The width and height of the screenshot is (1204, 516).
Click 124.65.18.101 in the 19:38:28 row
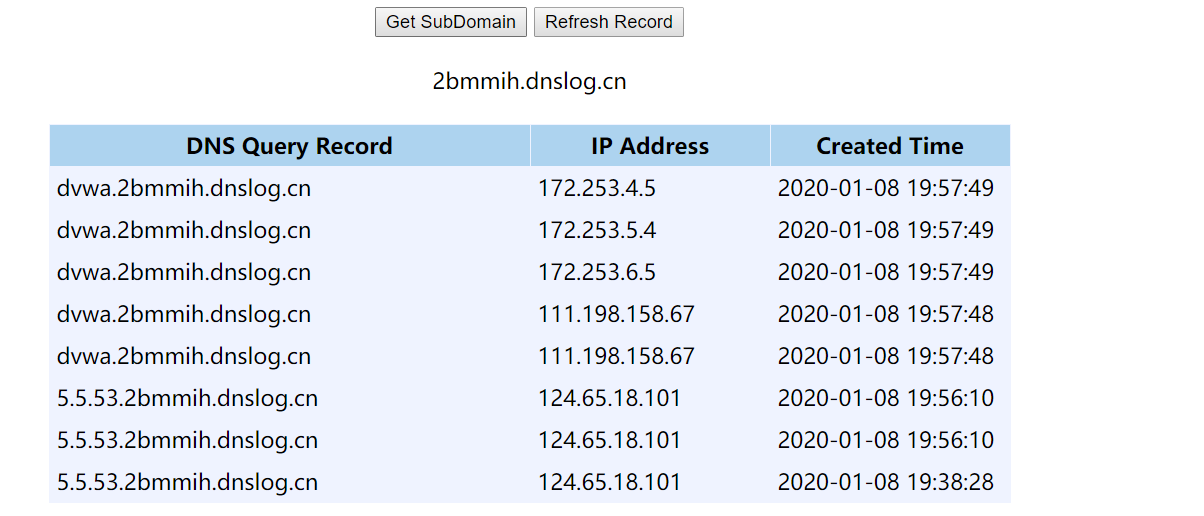[x=610, y=482]
